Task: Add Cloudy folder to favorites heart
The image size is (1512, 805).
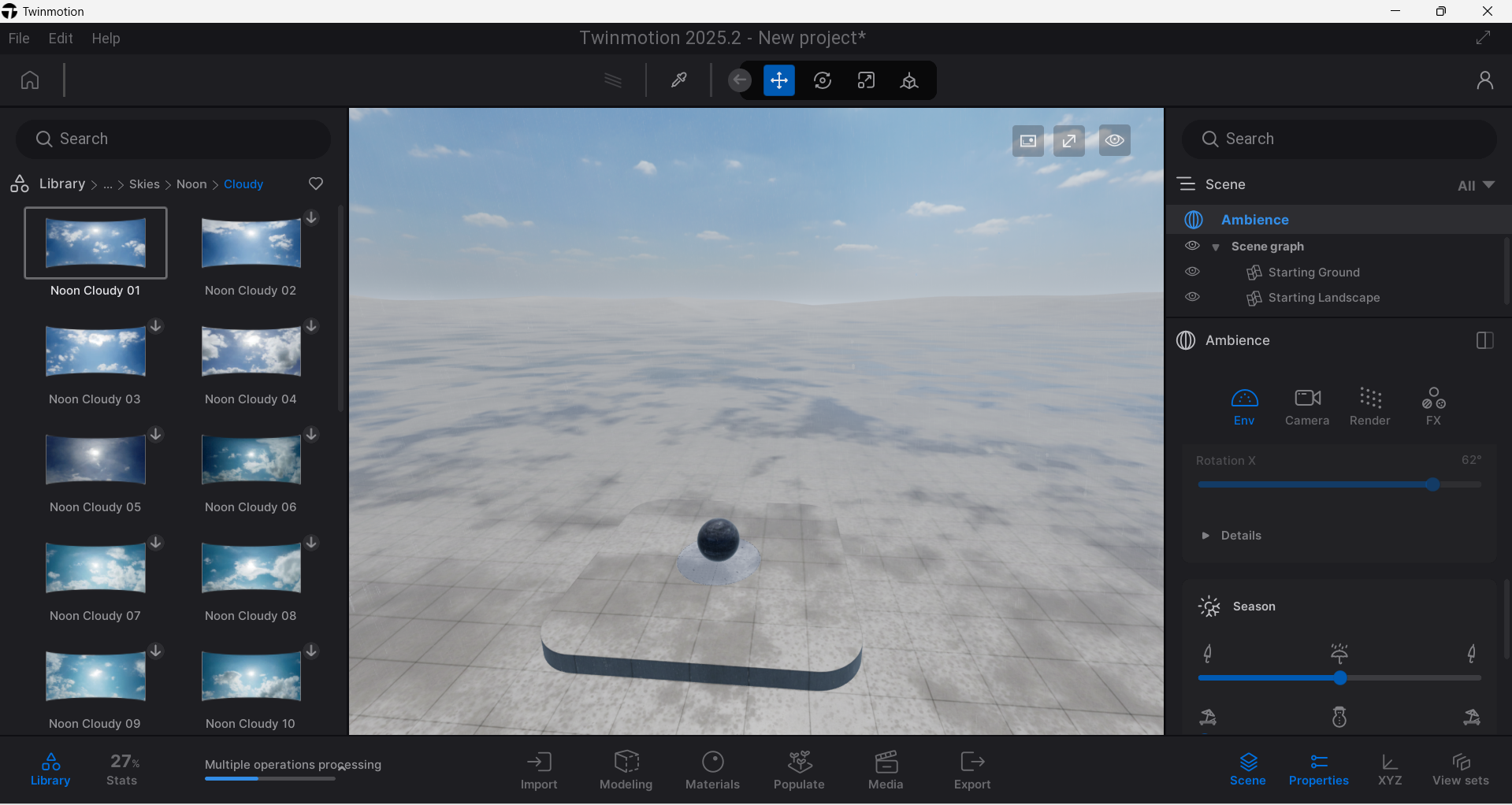Action: [316, 184]
